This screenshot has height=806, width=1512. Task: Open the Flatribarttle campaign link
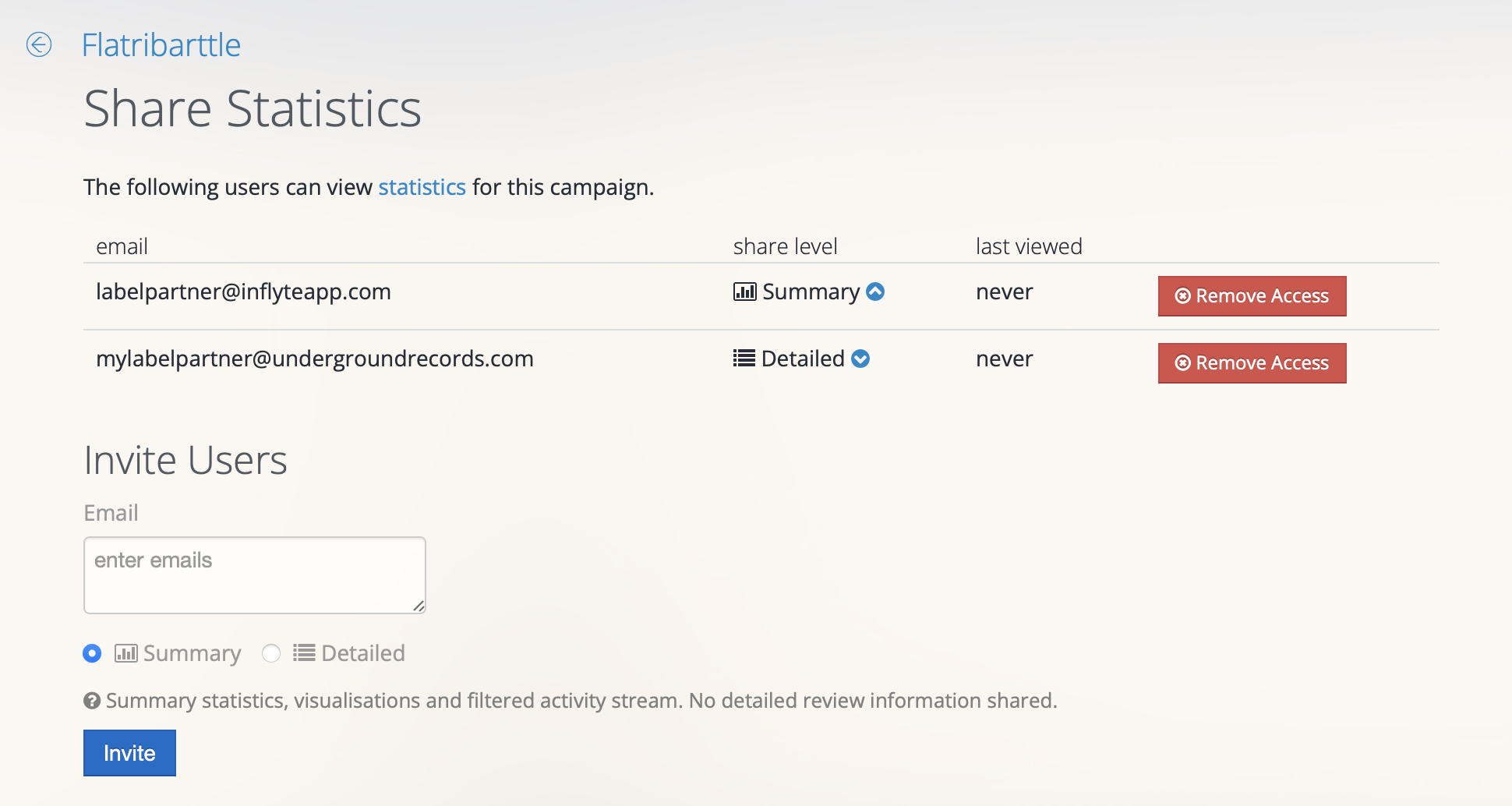click(161, 45)
